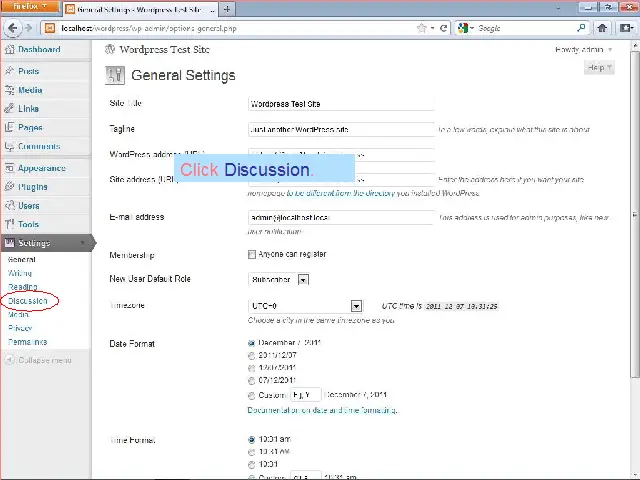Open Discussion settings in sidebar

point(28,301)
